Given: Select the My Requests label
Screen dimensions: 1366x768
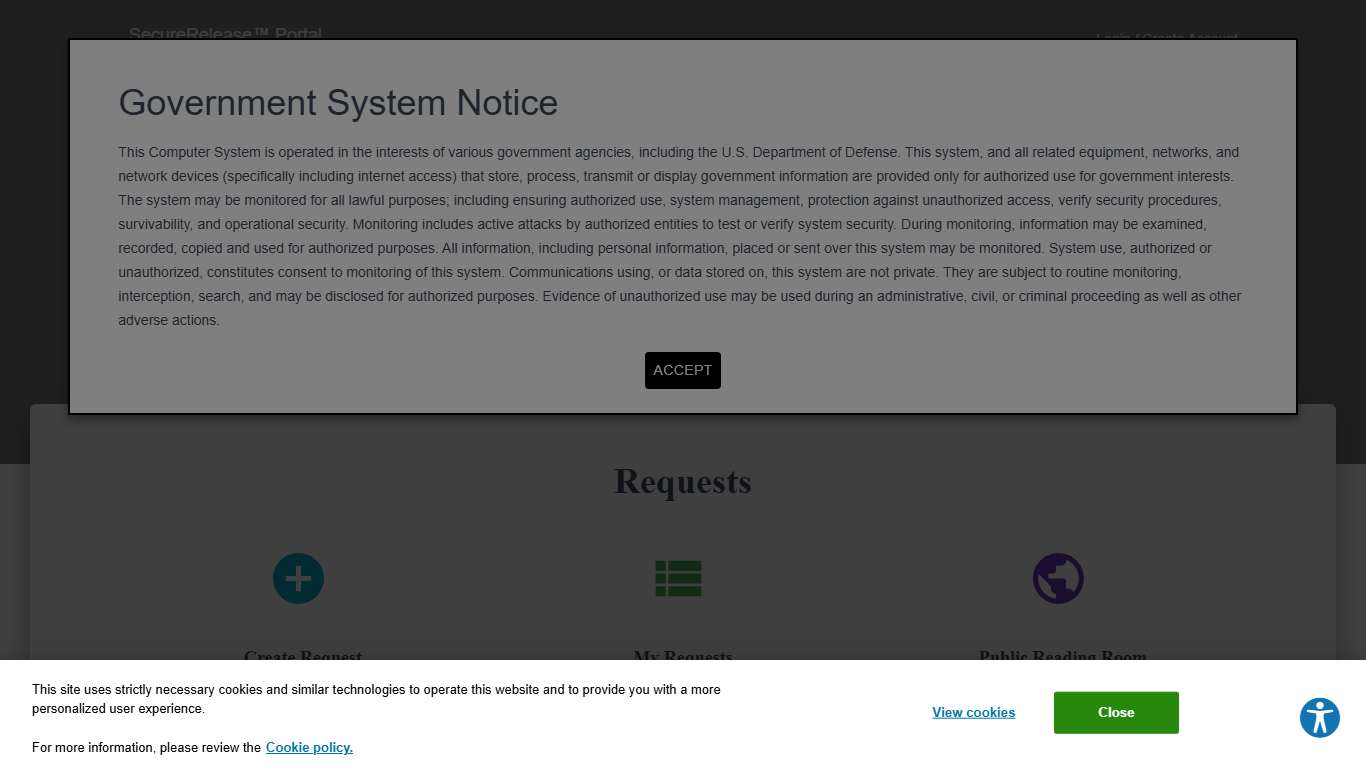Looking at the screenshot, I should [683, 657].
